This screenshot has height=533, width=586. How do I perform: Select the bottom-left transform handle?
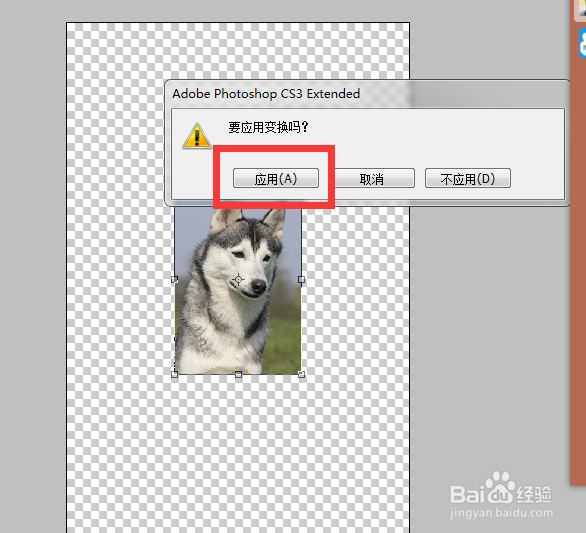coord(175,374)
